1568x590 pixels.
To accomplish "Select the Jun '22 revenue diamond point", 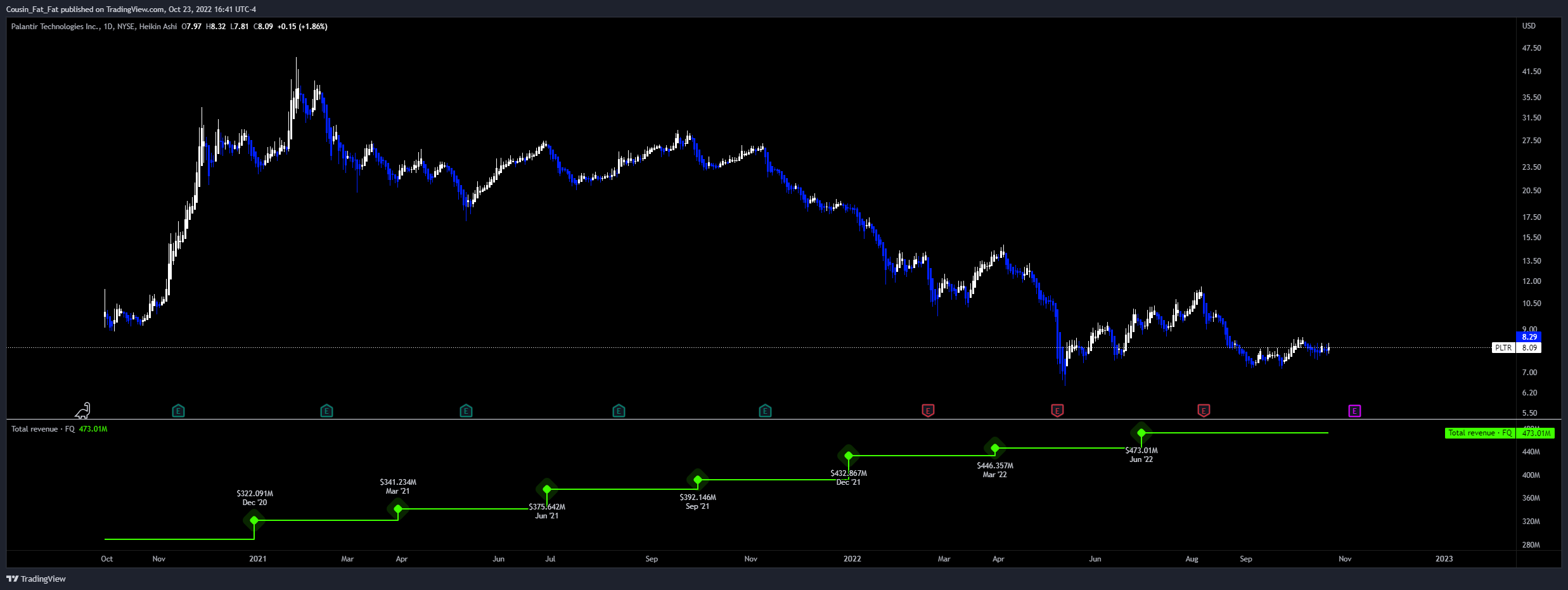I will [x=1141, y=433].
